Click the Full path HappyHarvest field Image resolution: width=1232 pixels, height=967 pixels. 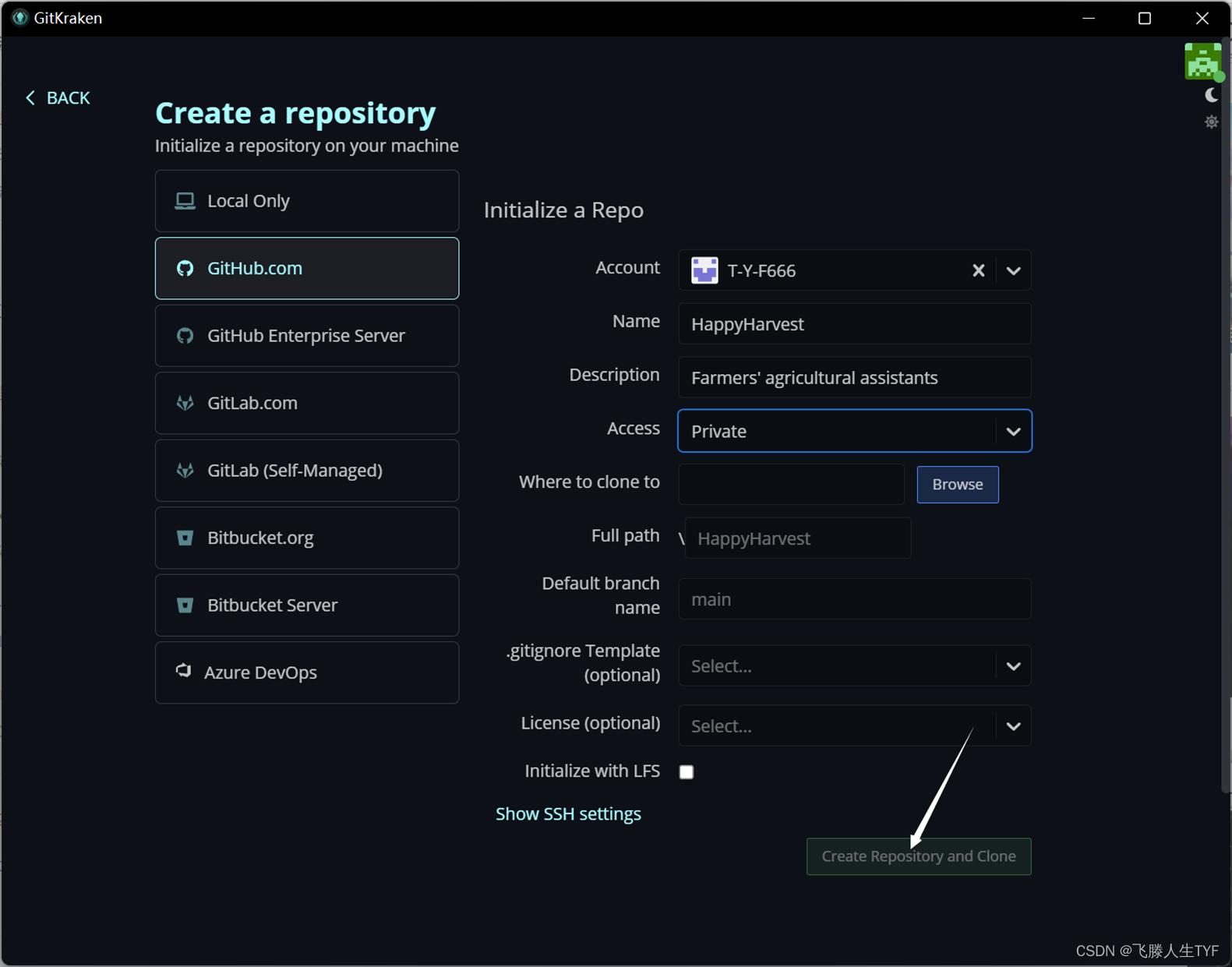click(798, 538)
